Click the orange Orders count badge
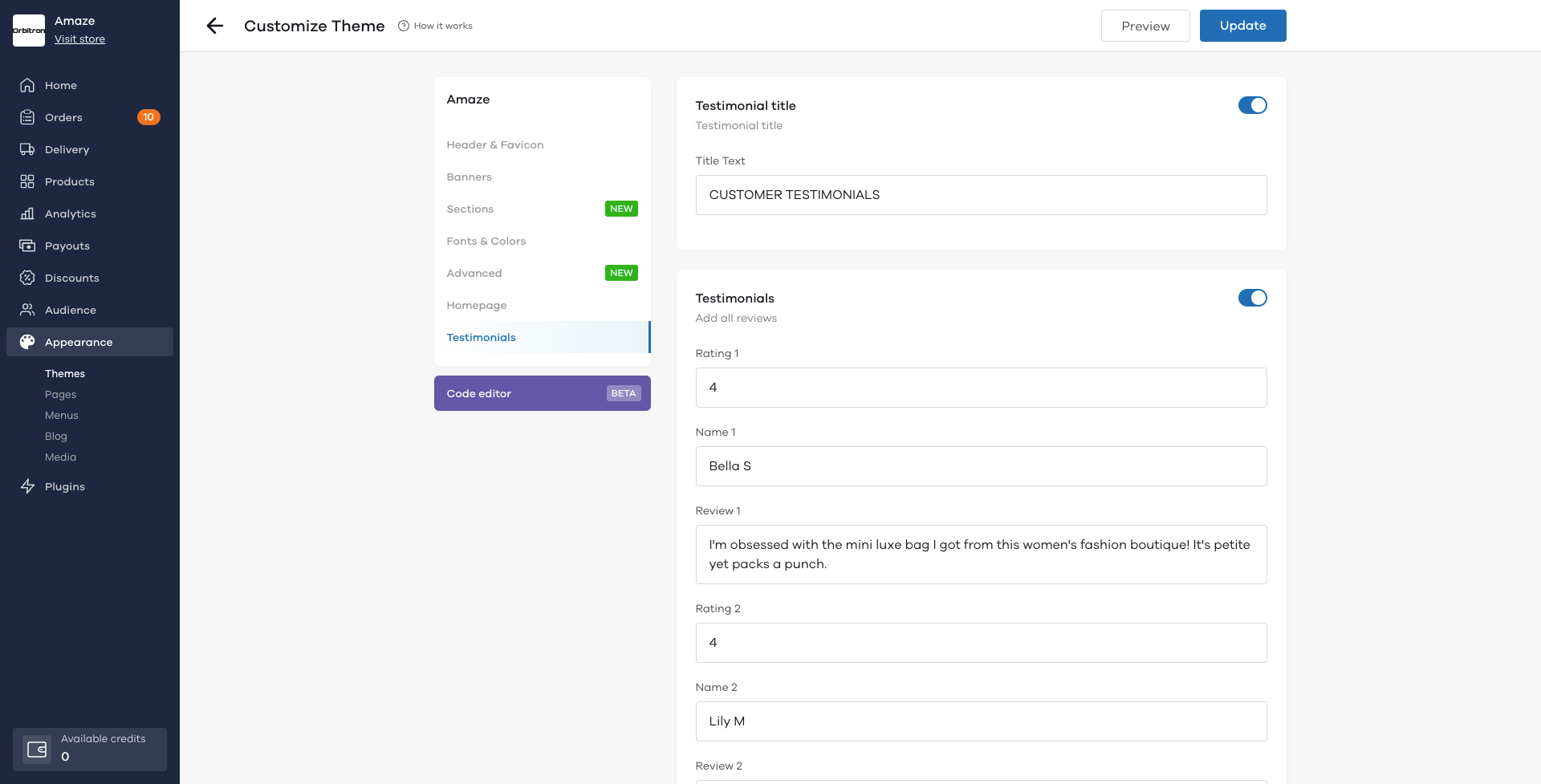The width and height of the screenshot is (1541, 784). [x=148, y=117]
